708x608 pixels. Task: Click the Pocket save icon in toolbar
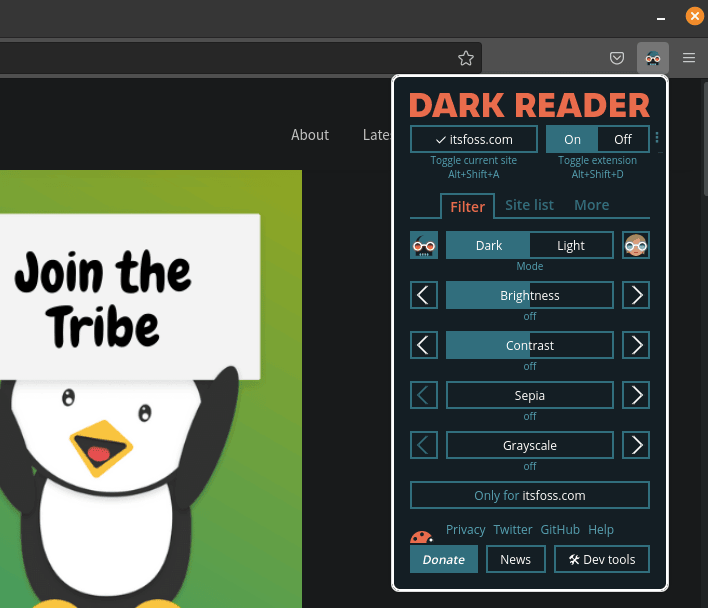(x=618, y=58)
